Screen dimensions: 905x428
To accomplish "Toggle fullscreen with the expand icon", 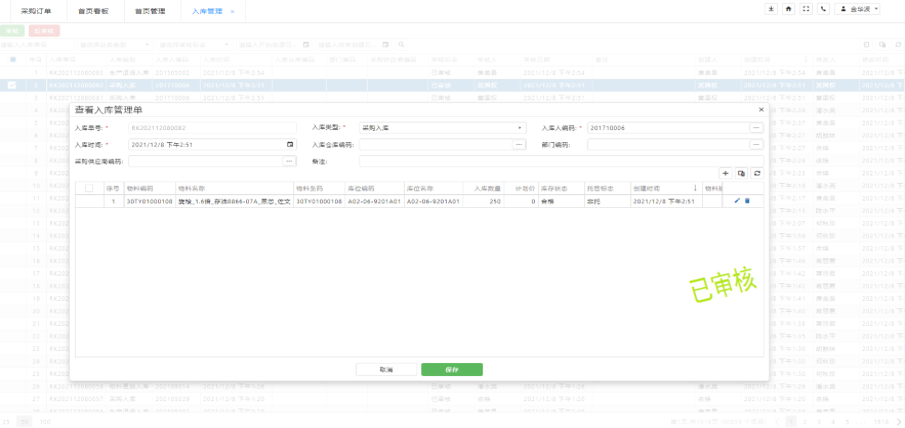I will point(806,9).
